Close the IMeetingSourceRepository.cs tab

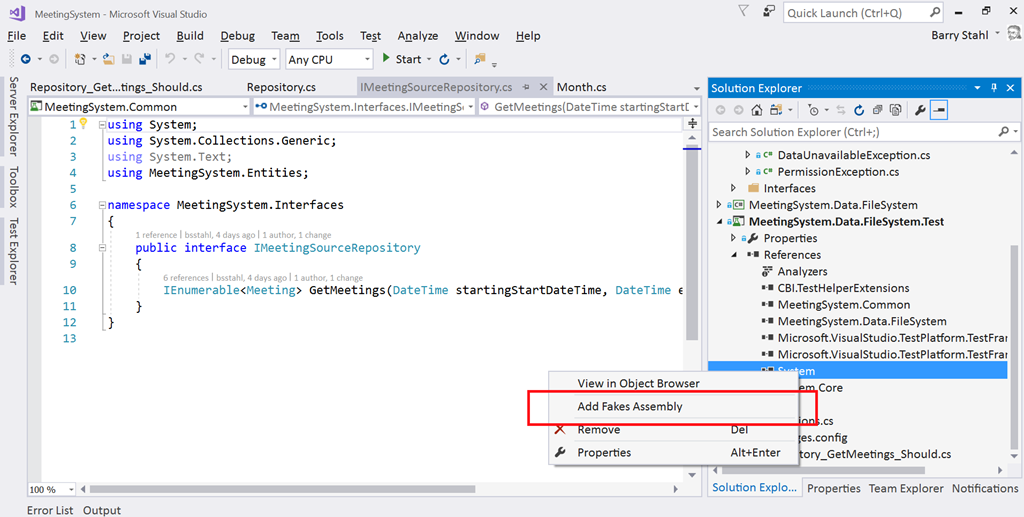coord(543,87)
